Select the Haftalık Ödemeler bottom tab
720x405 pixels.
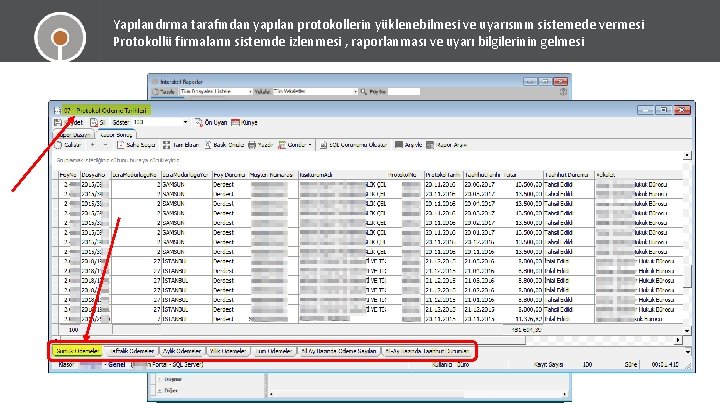(x=132, y=351)
